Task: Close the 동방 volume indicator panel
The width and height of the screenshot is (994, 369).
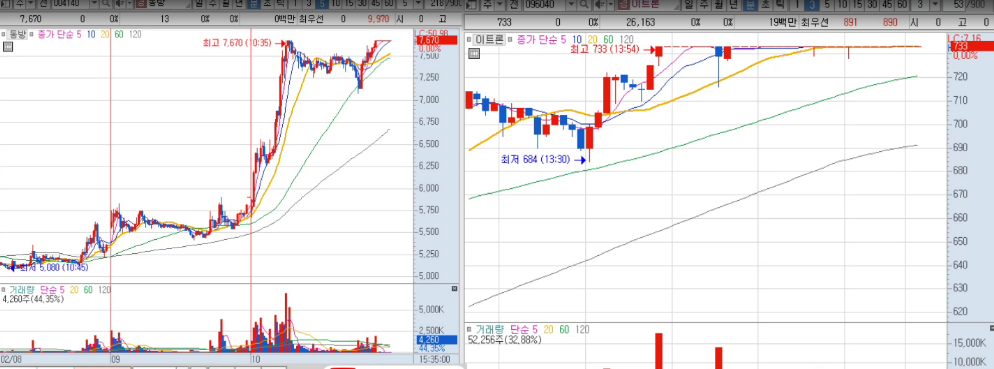Action: [454, 288]
